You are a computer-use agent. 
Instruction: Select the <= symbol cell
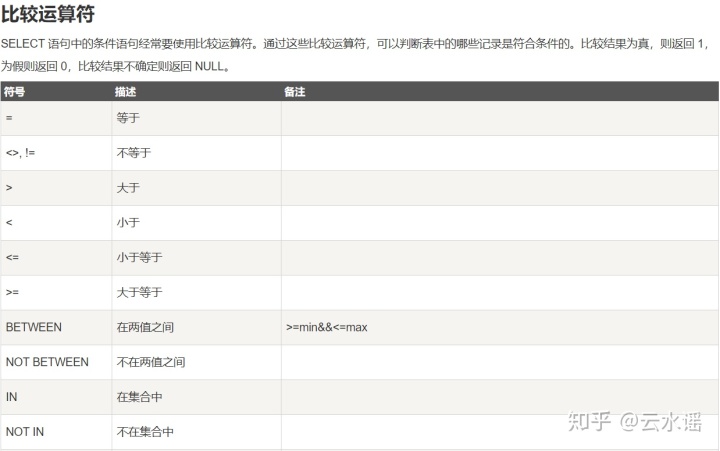coord(56,258)
